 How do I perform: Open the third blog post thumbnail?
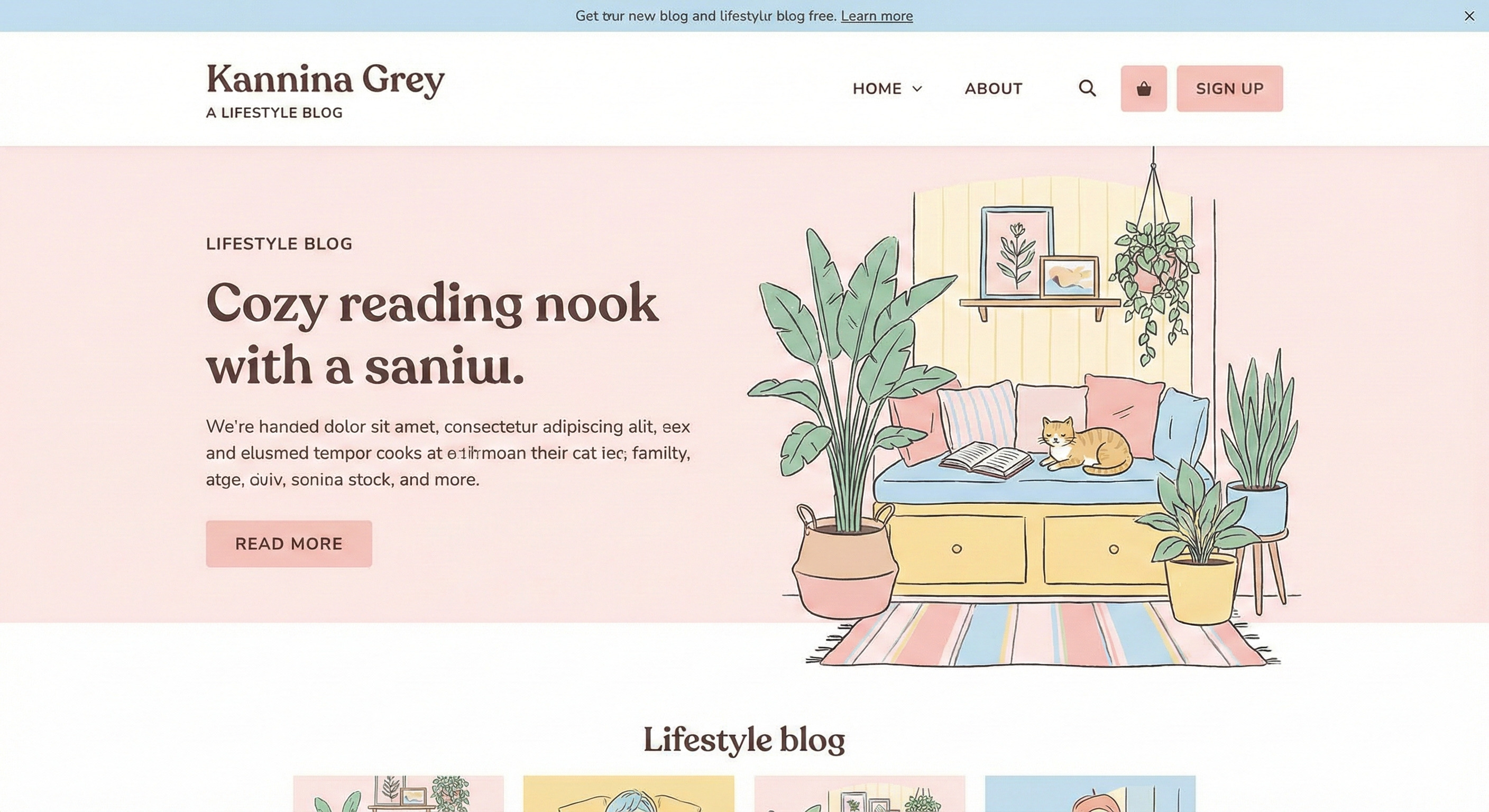coord(860,794)
